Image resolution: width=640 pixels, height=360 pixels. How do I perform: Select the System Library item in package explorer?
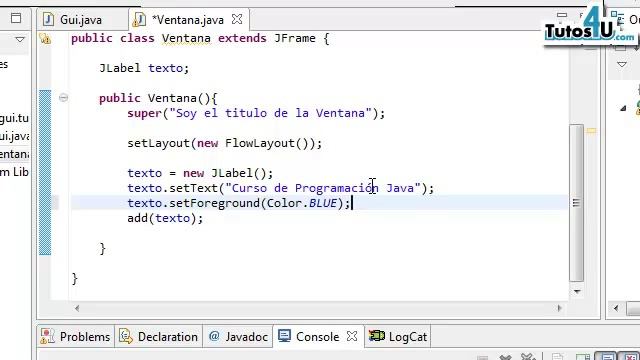[15, 172]
